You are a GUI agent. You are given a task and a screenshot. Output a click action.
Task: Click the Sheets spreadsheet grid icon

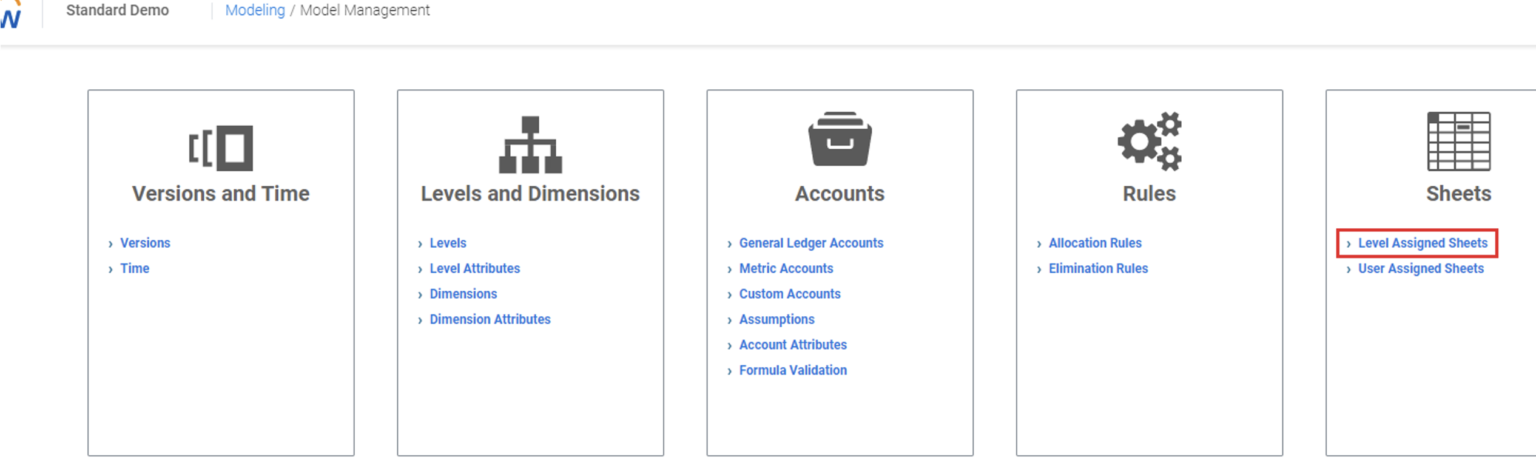pos(1458,141)
